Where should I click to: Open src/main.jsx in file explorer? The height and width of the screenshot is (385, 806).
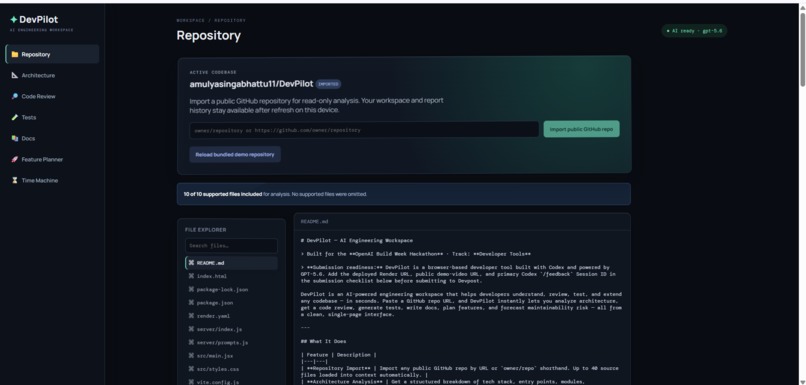[231, 356]
